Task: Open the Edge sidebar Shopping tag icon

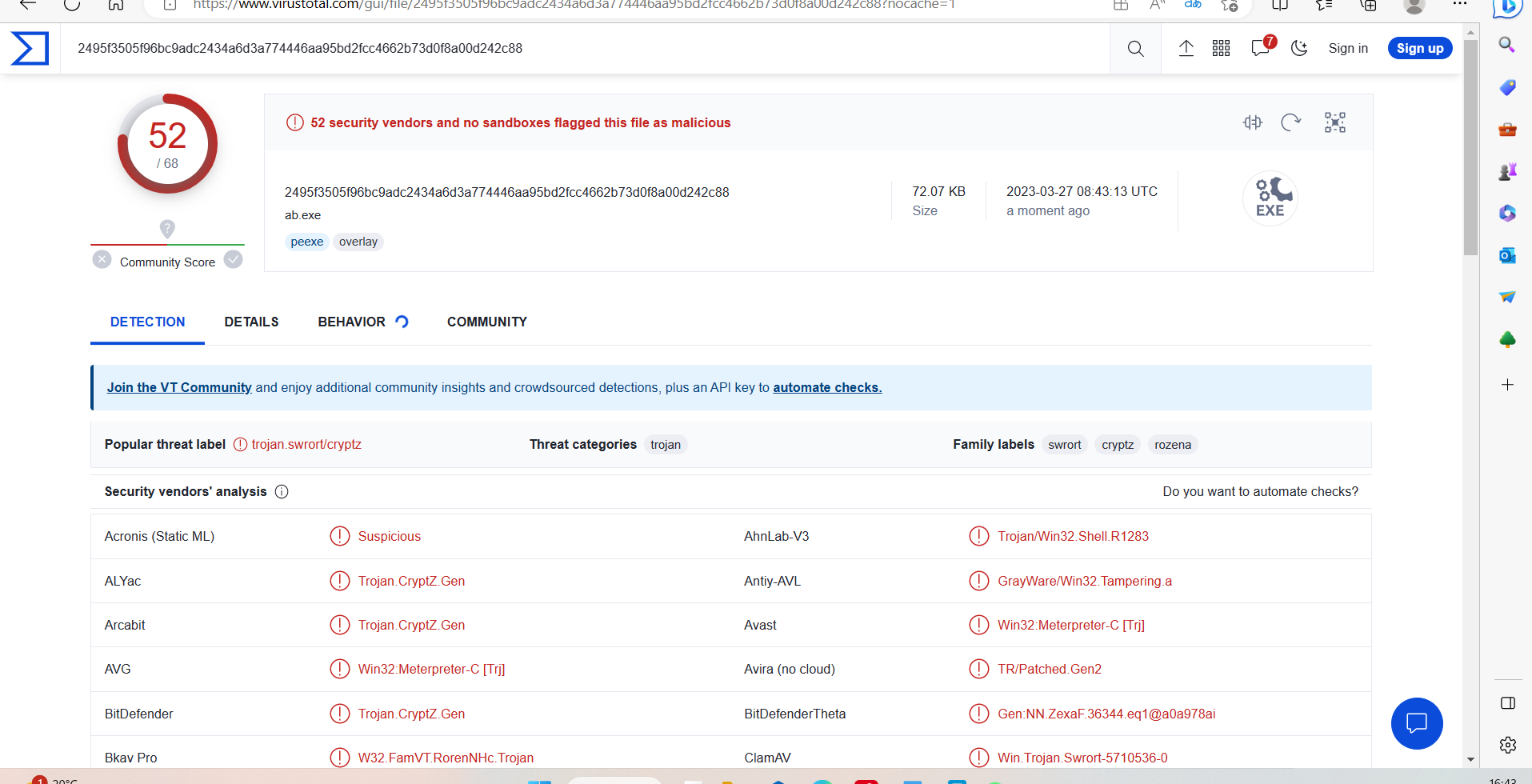Action: pyautogui.click(x=1507, y=87)
